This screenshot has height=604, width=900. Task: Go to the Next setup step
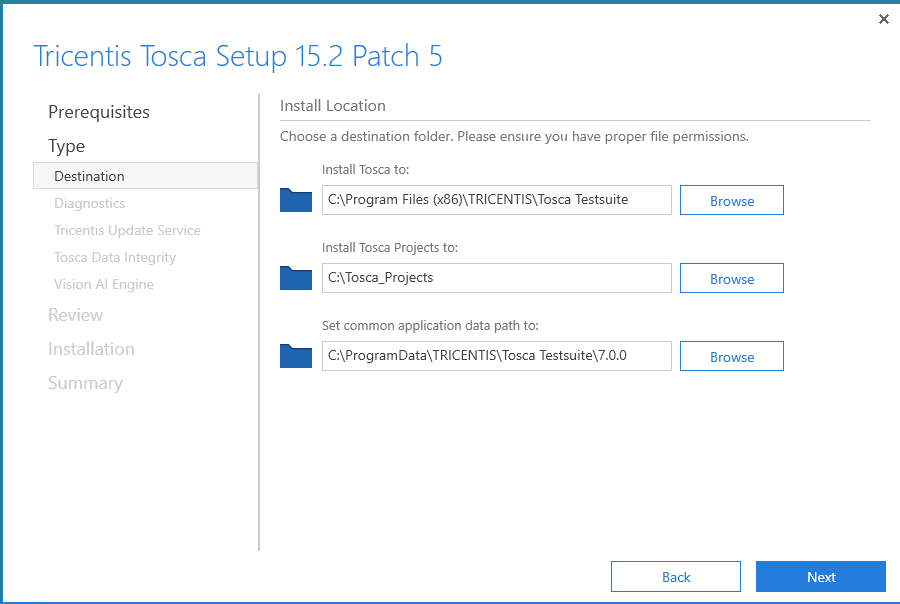pos(820,576)
